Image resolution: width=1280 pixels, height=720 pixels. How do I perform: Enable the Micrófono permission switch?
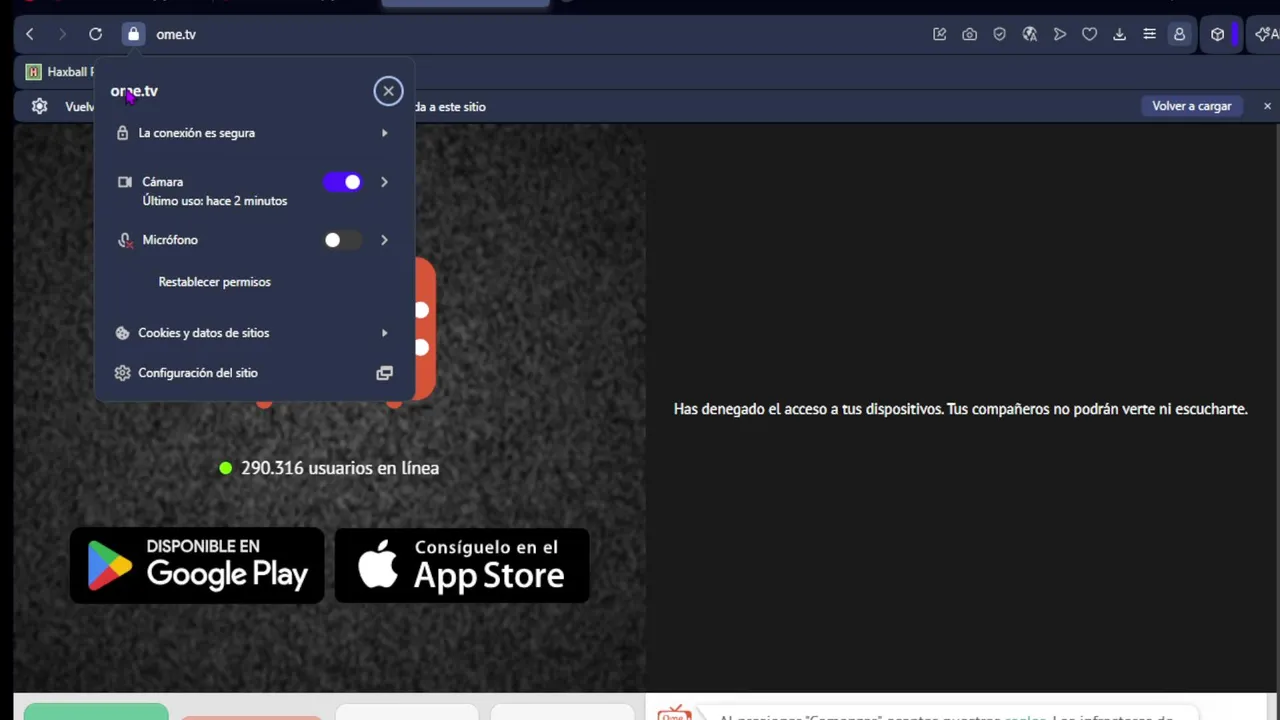pyautogui.click(x=342, y=240)
